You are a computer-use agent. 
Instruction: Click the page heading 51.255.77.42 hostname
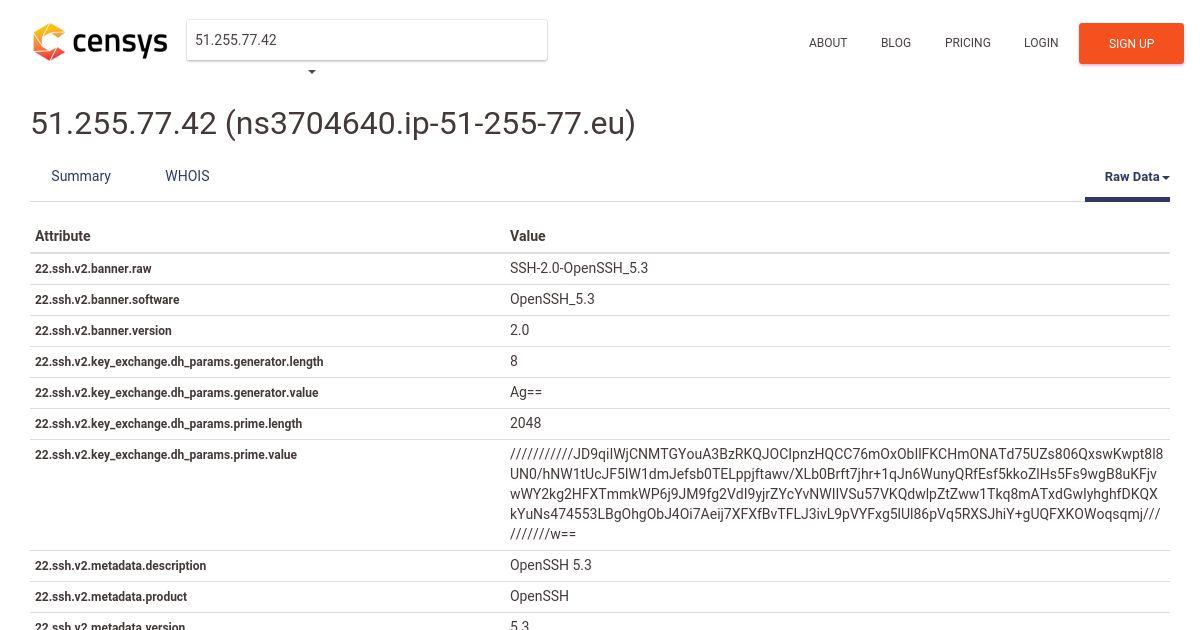point(333,124)
